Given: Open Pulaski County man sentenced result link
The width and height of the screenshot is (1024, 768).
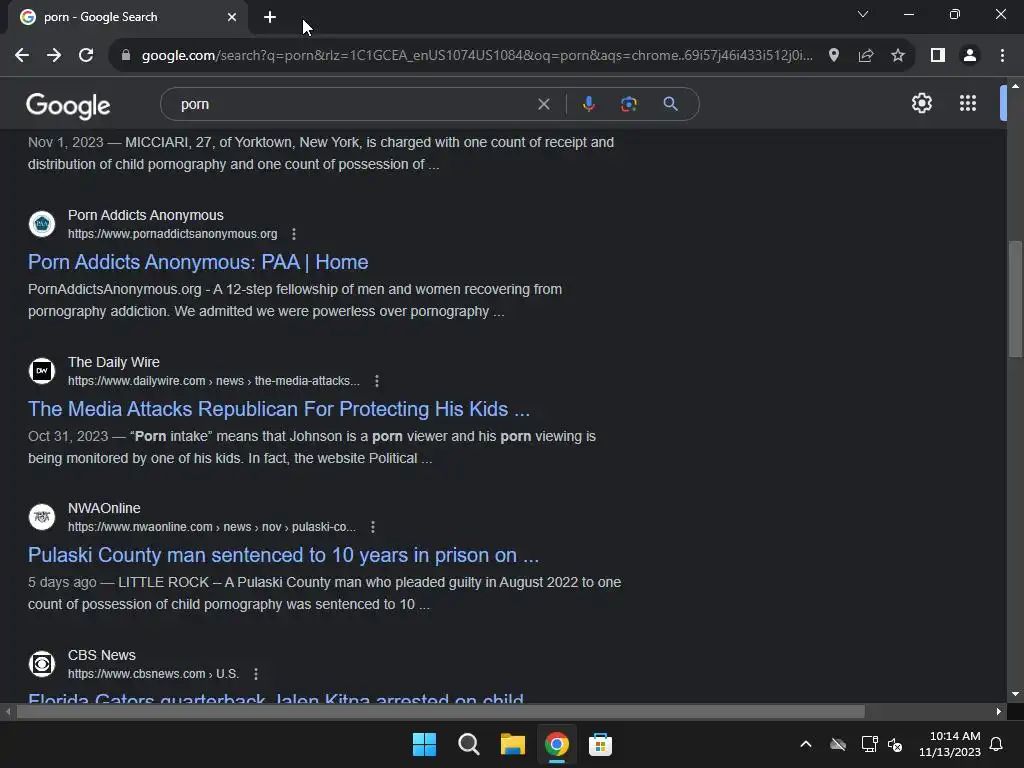Looking at the screenshot, I should pos(283,555).
